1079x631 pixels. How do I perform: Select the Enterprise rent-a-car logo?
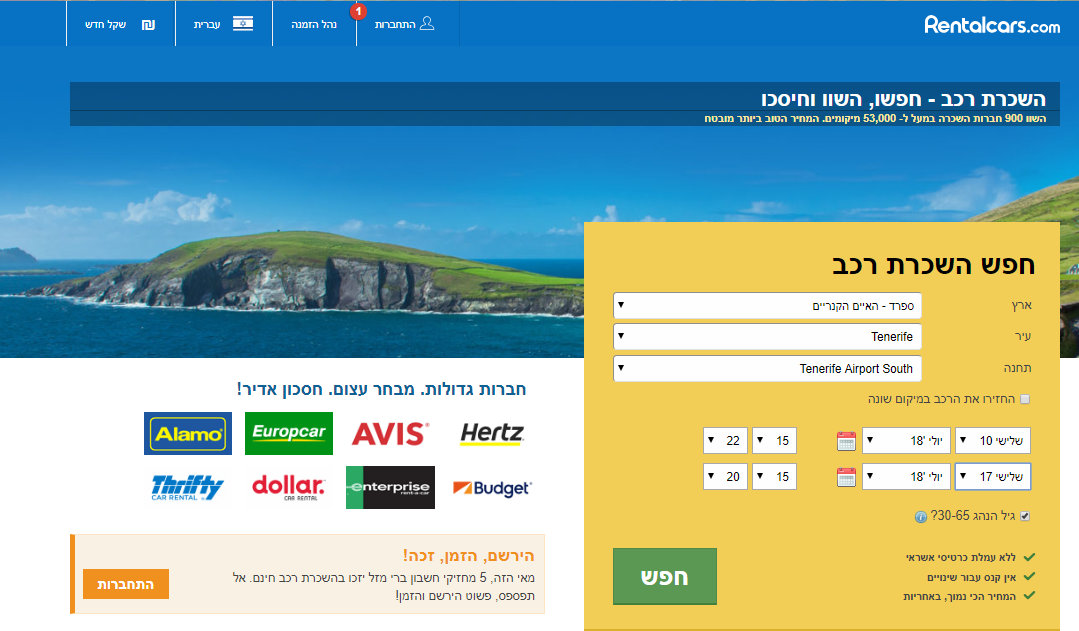[x=390, y=487]
